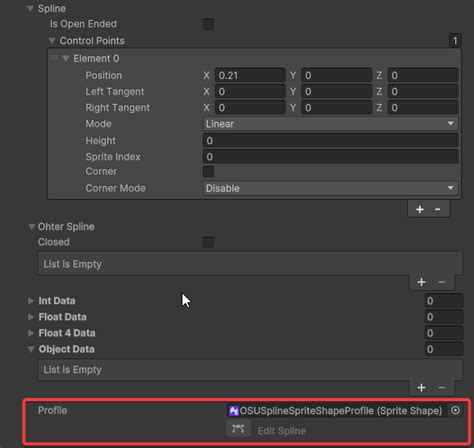Collapse the Spline foldout
474x448 pixels.
tap(30, 9)
